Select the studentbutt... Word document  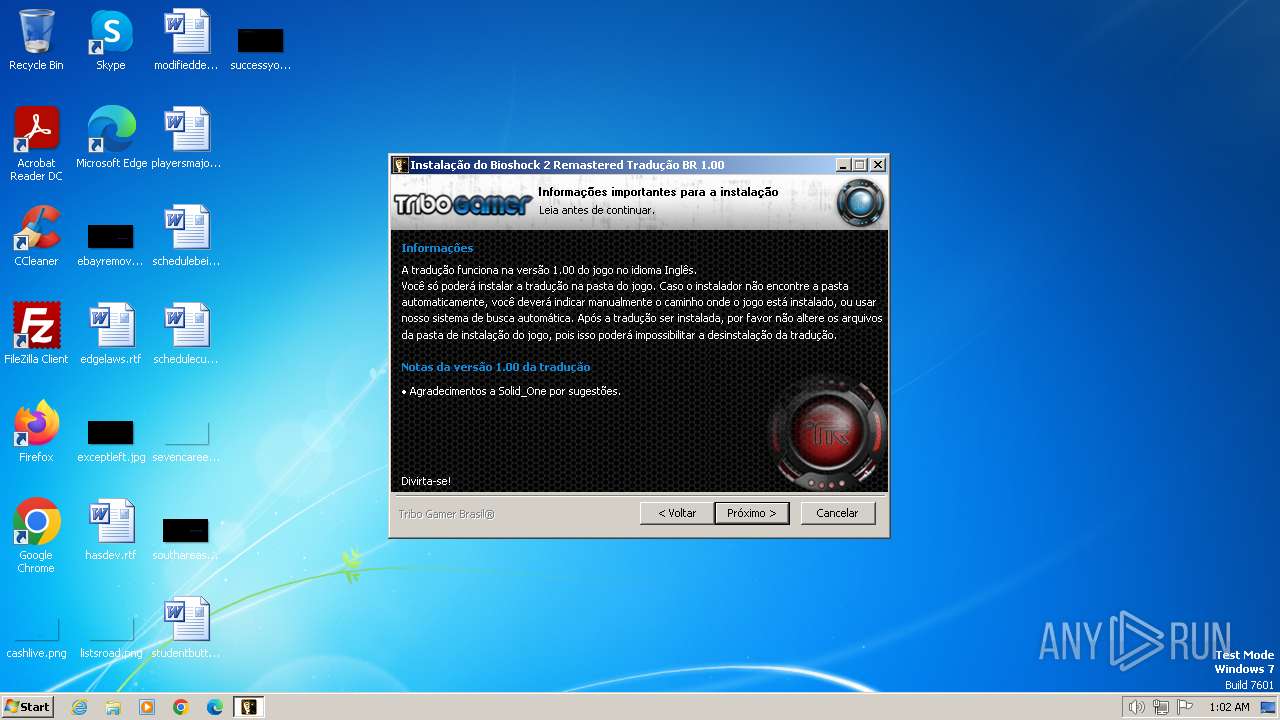[186, 628]
